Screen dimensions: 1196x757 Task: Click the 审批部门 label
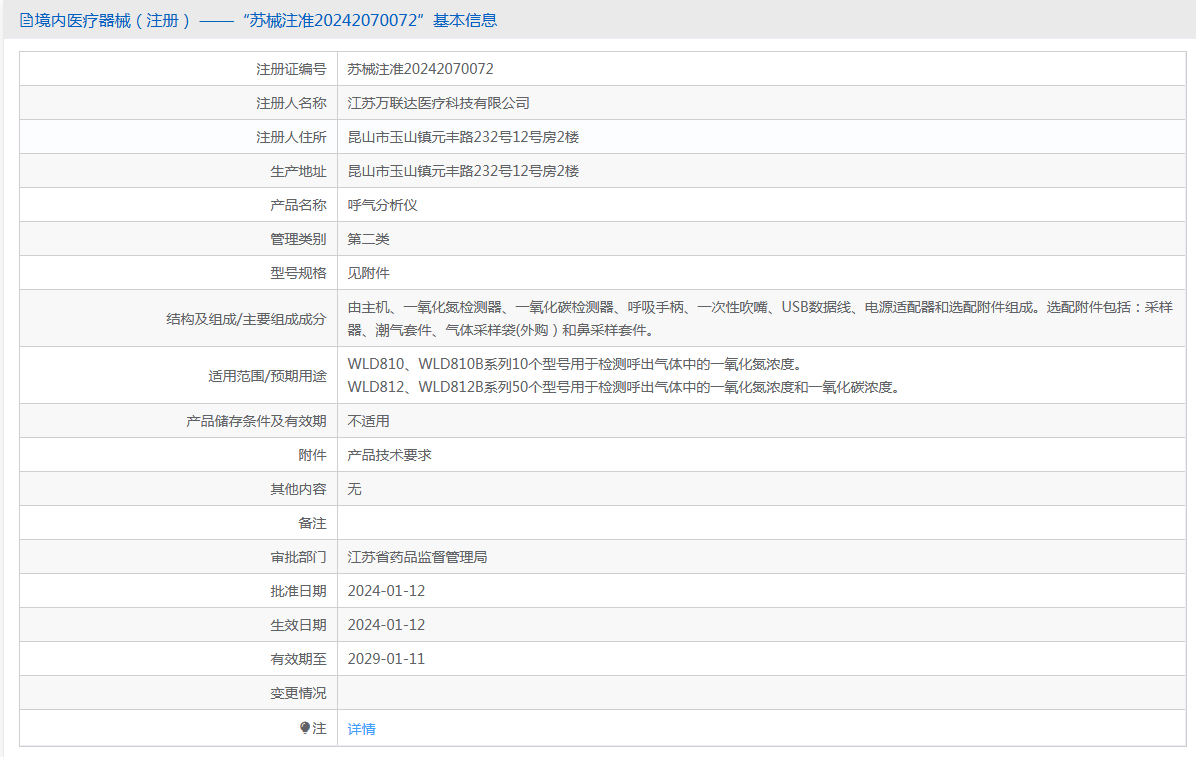click(x=297, y=557)
